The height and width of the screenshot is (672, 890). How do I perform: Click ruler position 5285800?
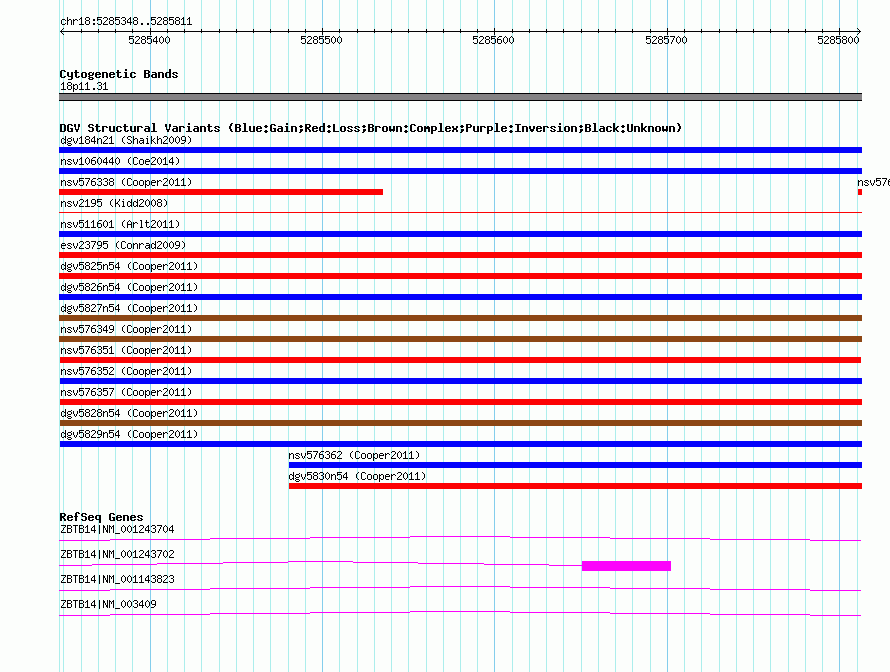(x=838, y=40)
